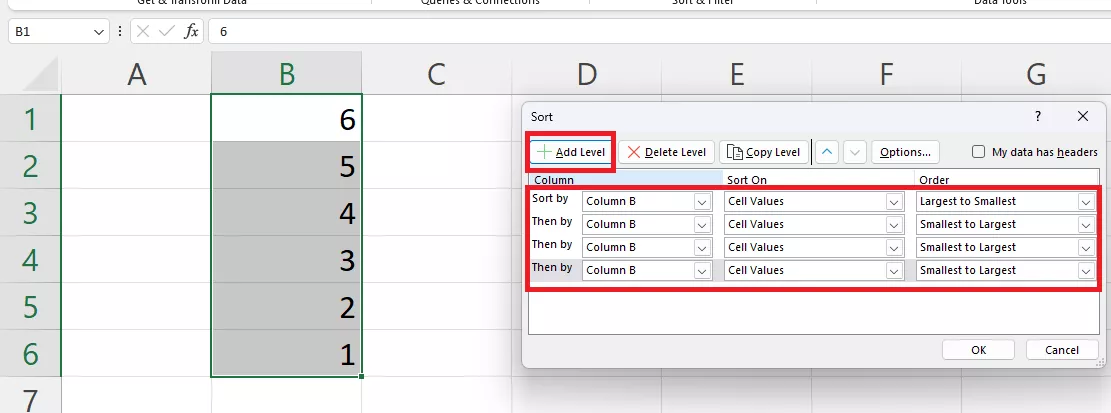Cancel the Sort dialog

click(1061, 350)
